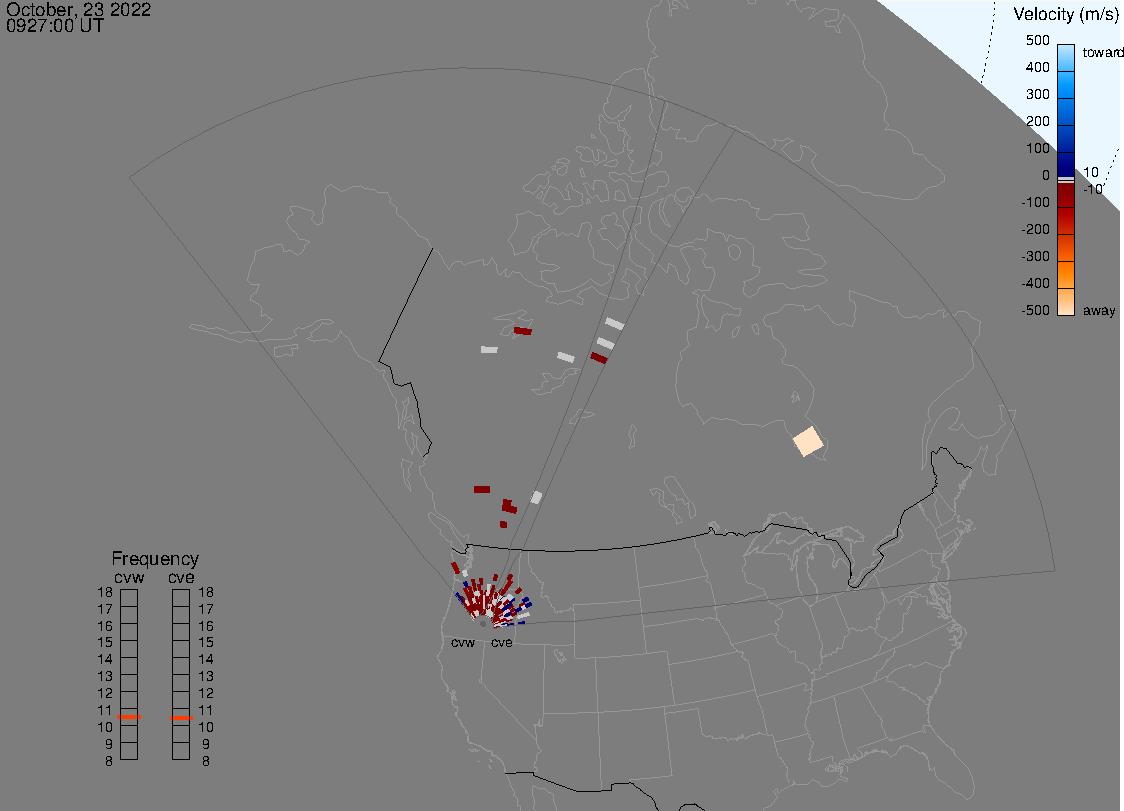
Task: Click the '400' velocity scale label
Action: [x=1037, y=67]
